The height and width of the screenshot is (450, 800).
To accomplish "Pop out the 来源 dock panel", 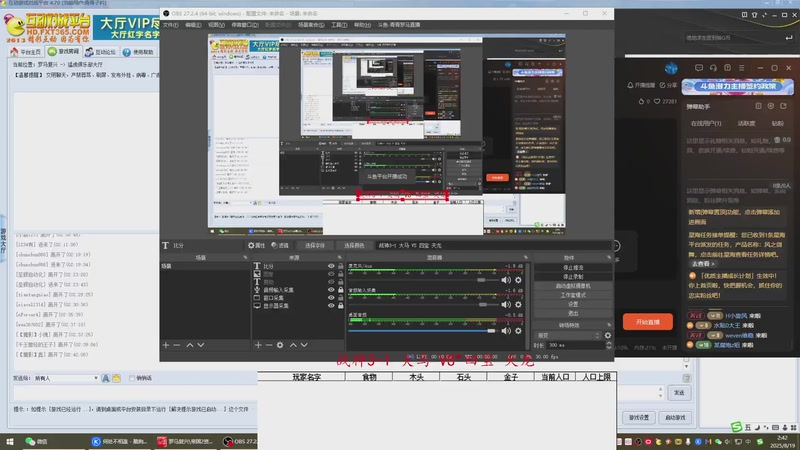I will pos(339,258).
